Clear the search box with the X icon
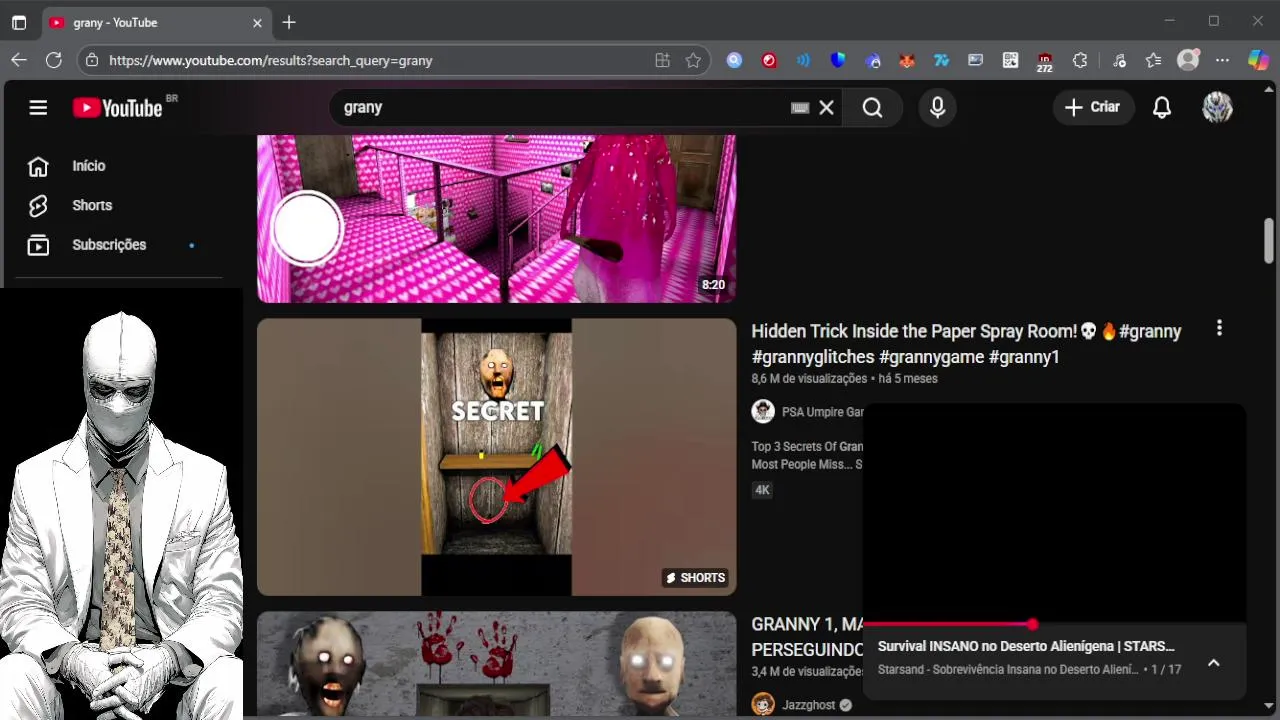The image size is (1280, 720). coord(826,107)
